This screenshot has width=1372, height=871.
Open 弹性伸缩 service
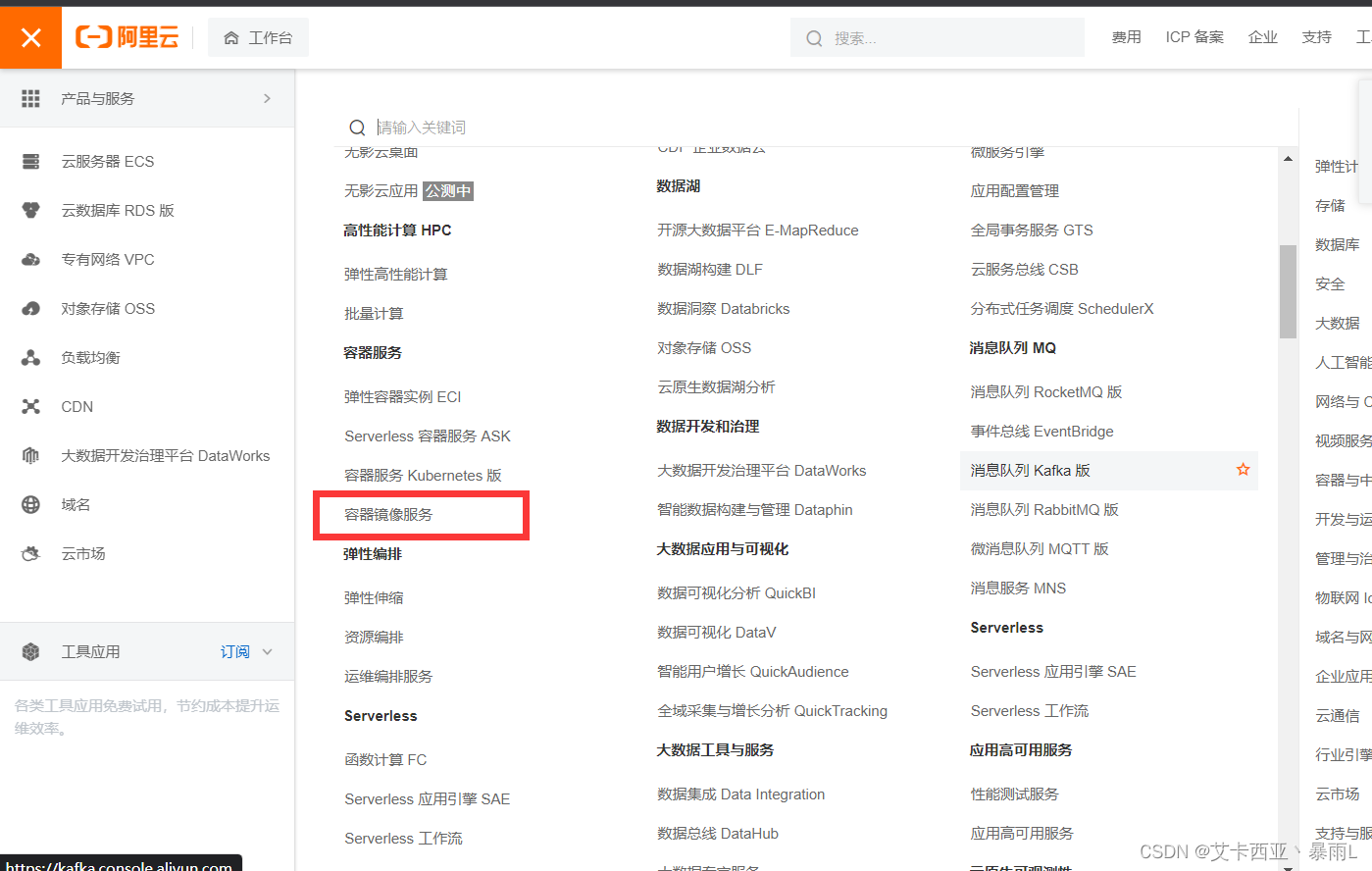click(374, 597)
